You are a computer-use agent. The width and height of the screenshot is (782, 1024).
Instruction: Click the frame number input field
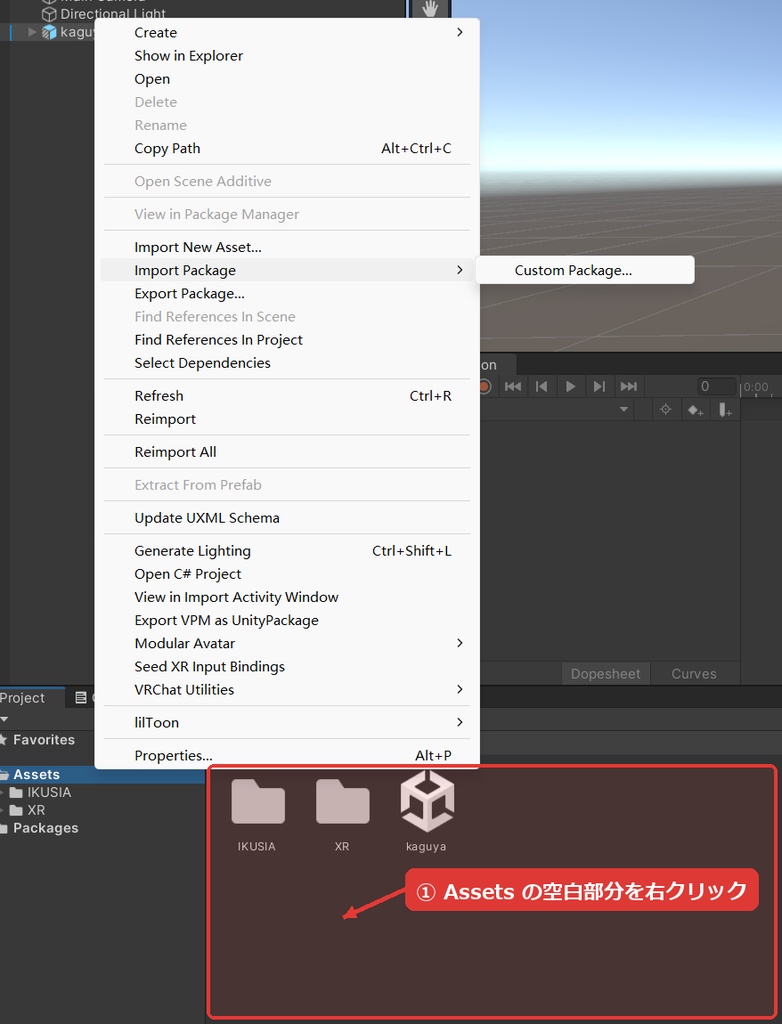pyautogui.click(x=717, y=386)
